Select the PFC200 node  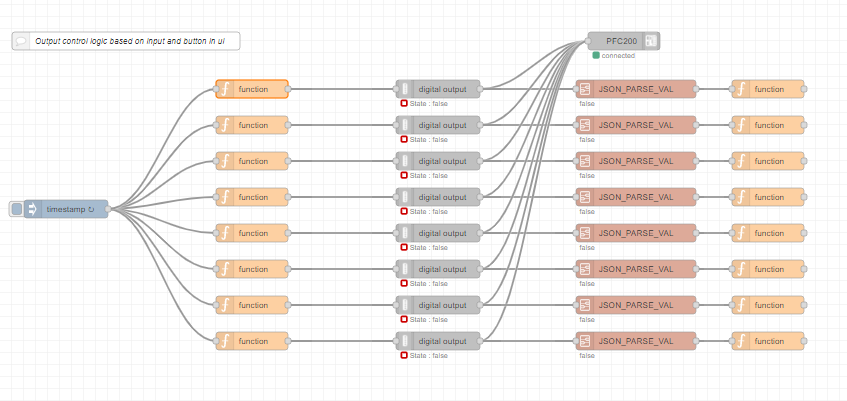[x=624, y=41]
